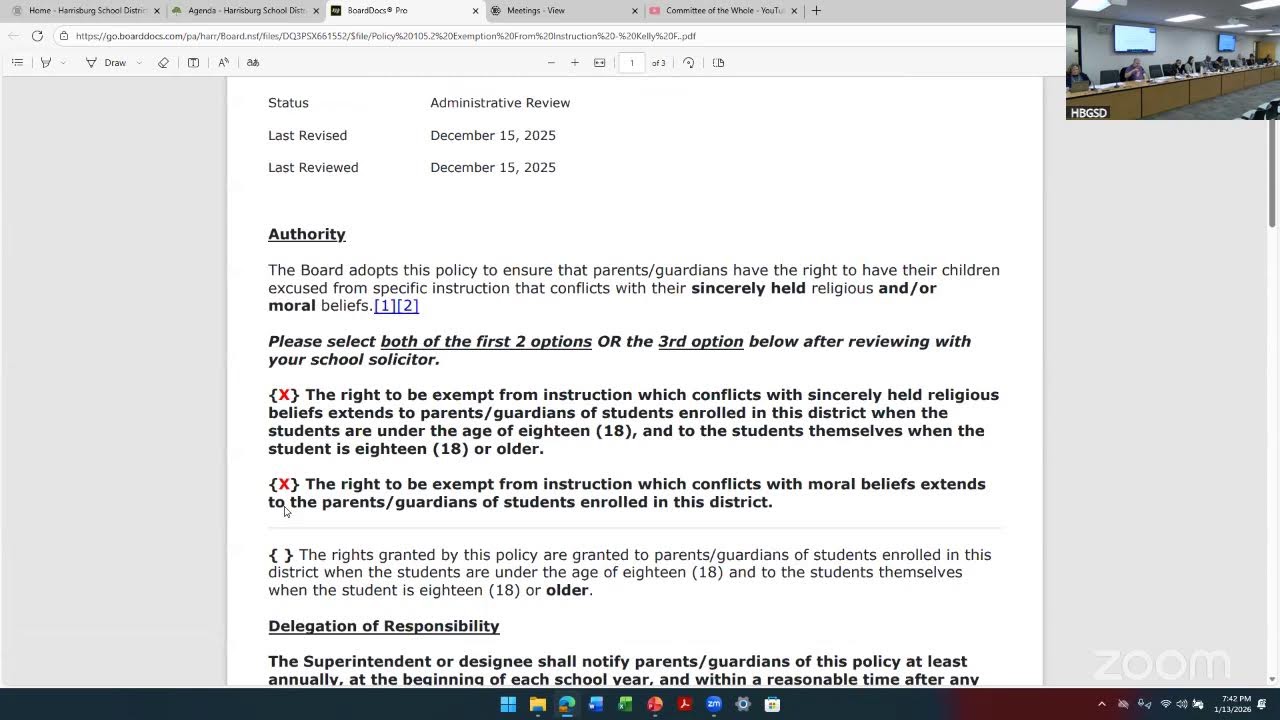The width and height of the screenshot is (1280, 720).
Task: Open the Zoom app from taskbar
Action: (x=714, y=704)
